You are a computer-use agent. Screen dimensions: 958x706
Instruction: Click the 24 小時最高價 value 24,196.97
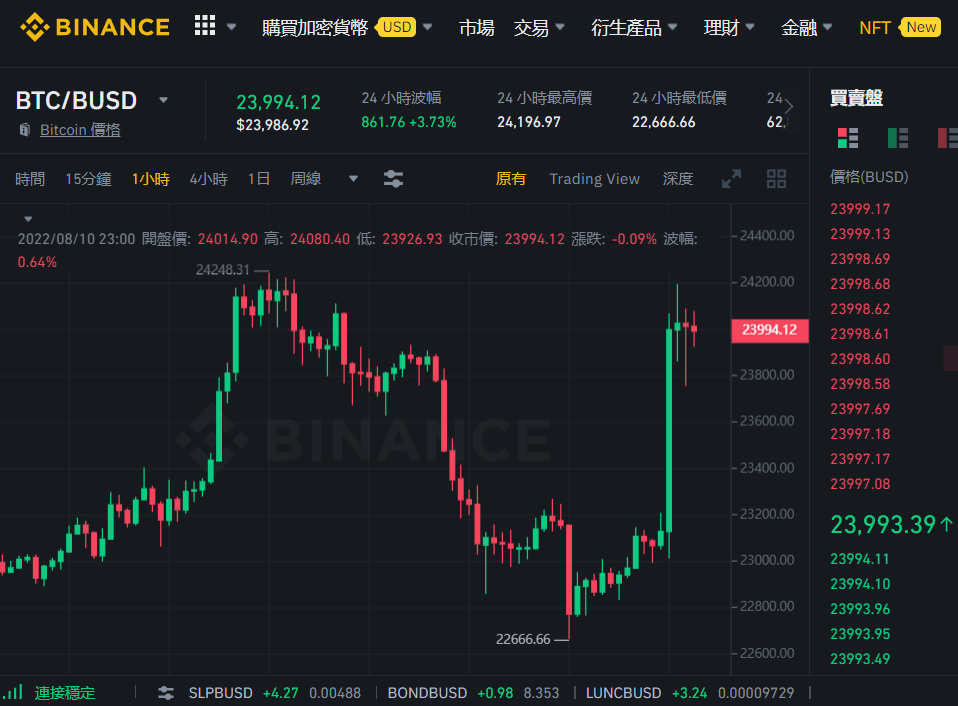tap(528, 122)
